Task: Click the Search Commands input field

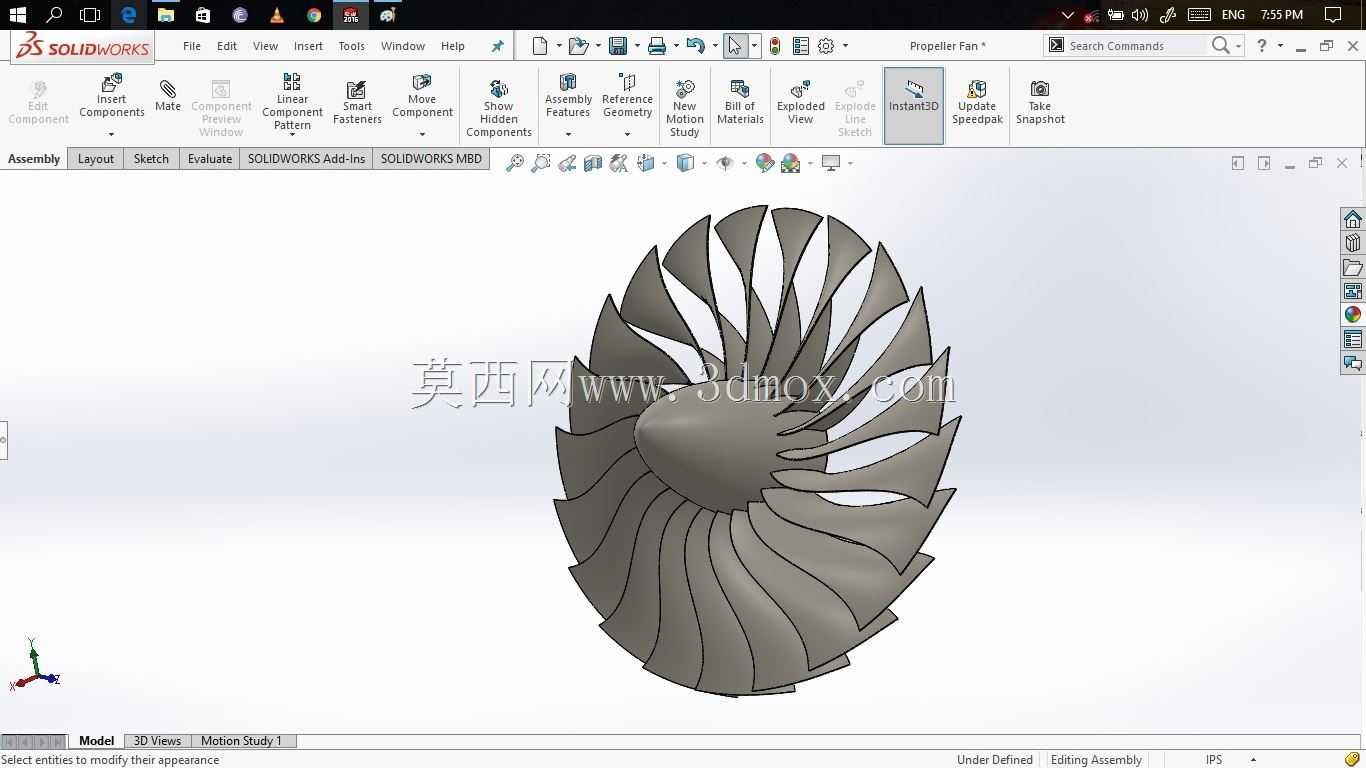Action: click(x=1136, y=46)
